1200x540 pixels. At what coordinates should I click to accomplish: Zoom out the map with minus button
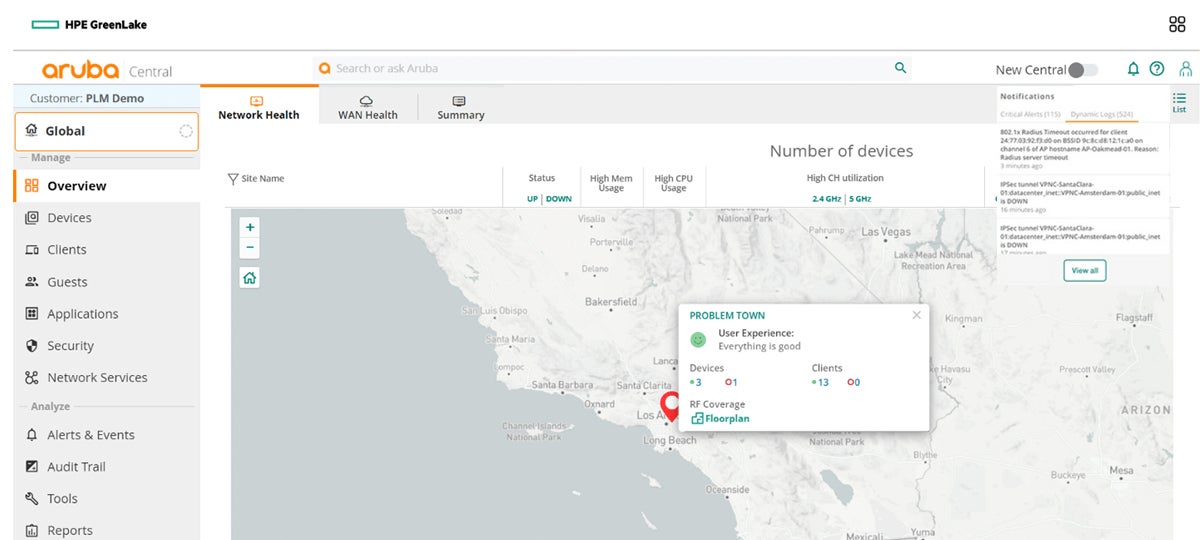pyautogui.click(x=250, y=247)
